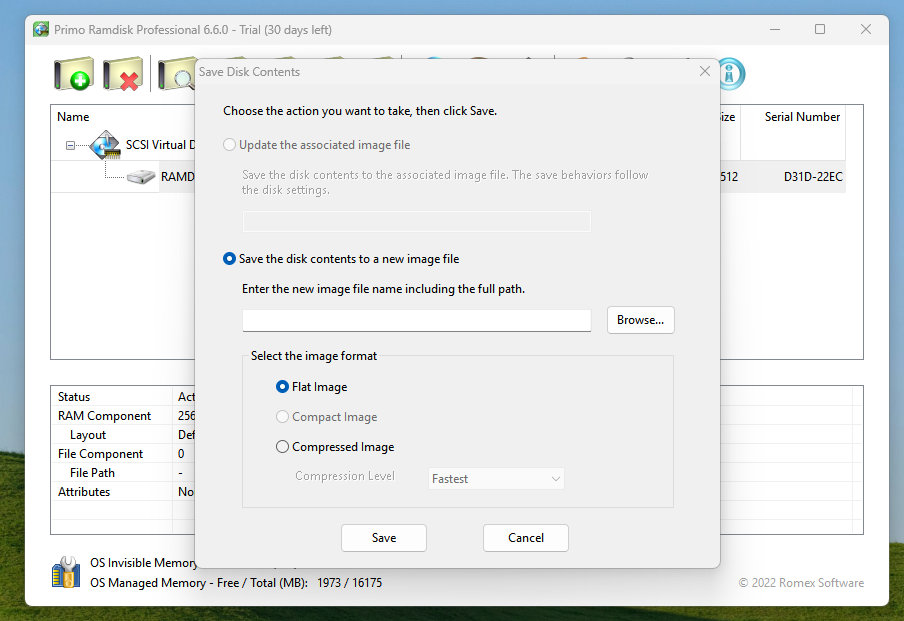Choose the Flat Image format option
Viewport: 904px width, 621px height.
[283, 387]
